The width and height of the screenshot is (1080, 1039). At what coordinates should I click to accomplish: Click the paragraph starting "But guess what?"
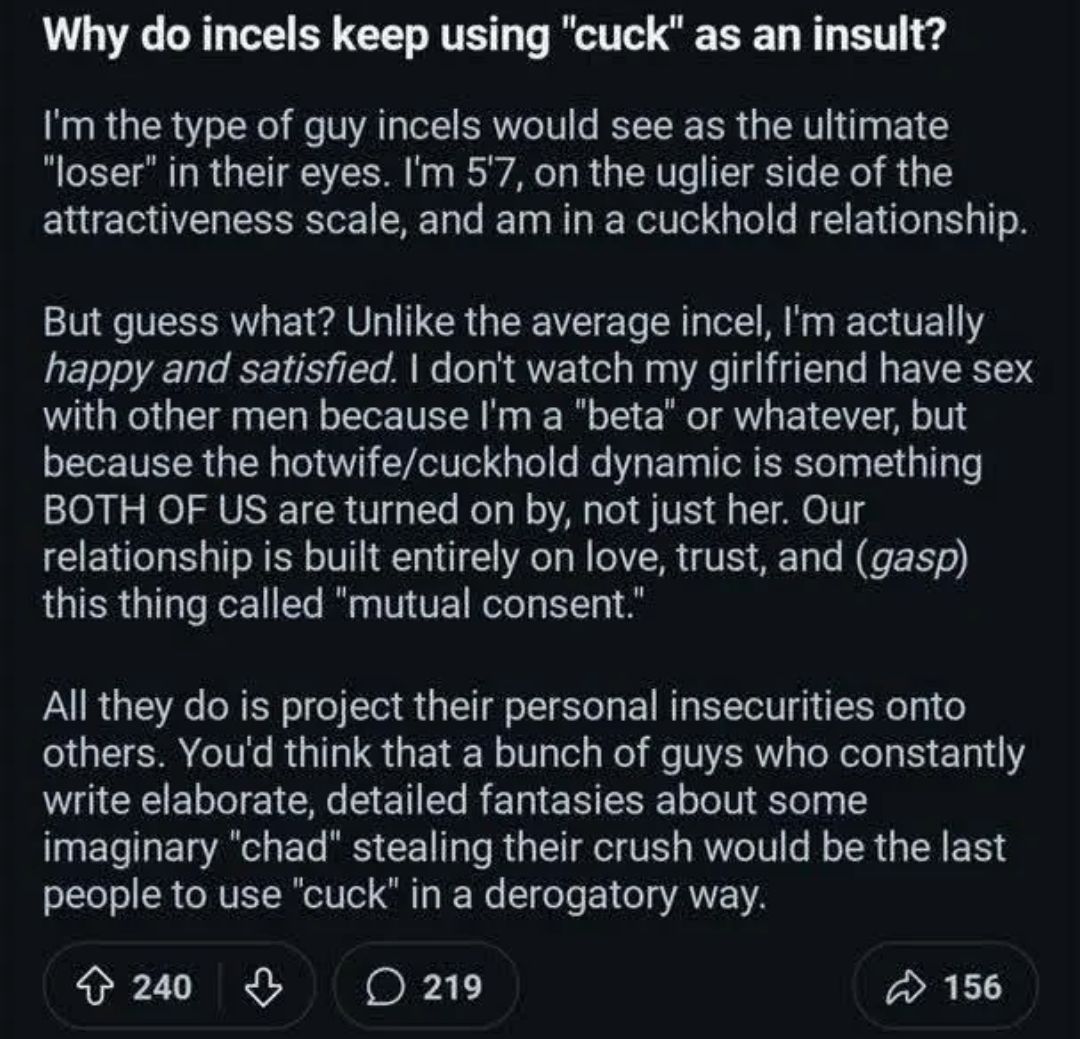pos(539,462)
